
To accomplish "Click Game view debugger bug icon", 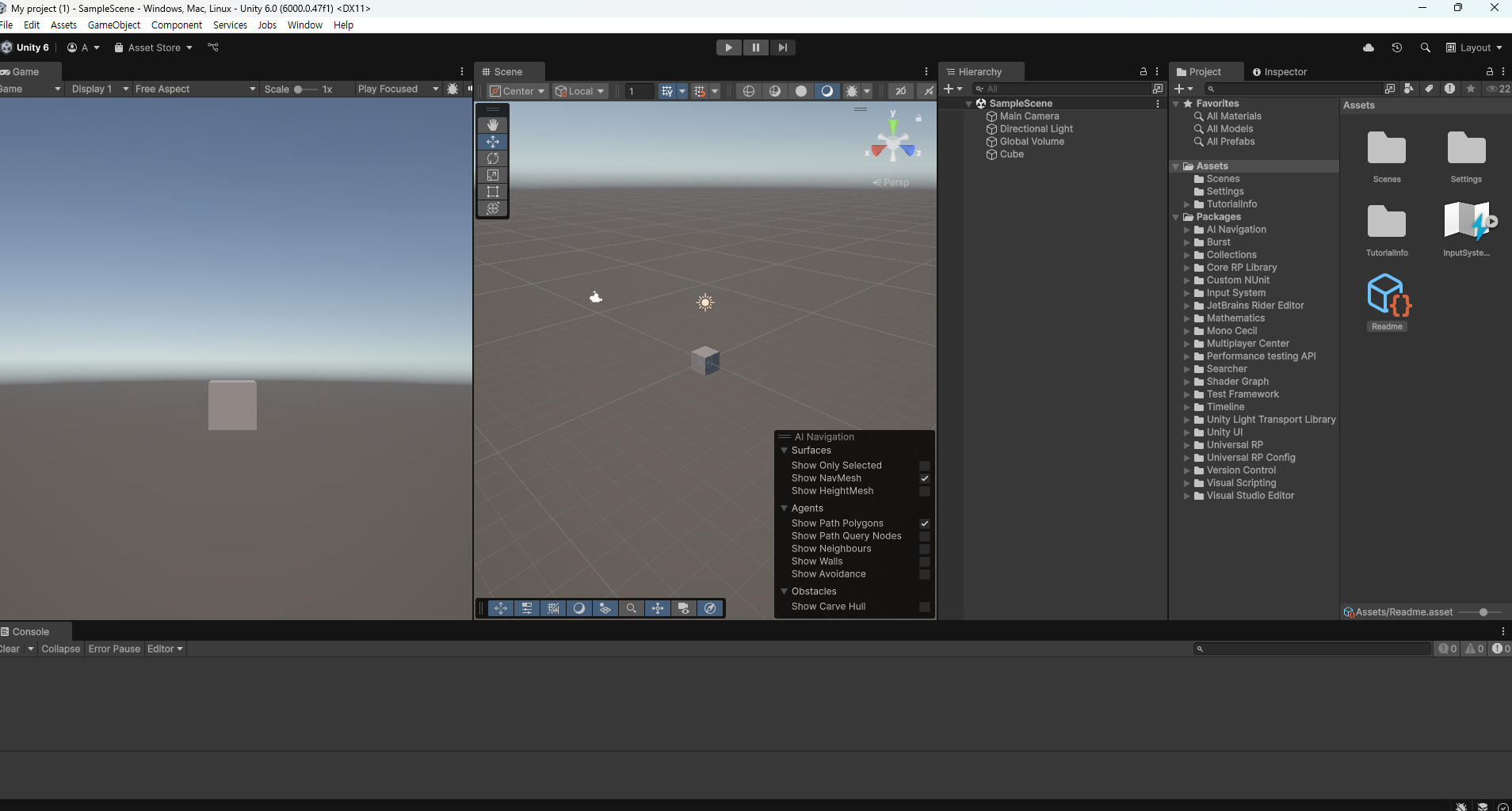I will tap(452, 89).
